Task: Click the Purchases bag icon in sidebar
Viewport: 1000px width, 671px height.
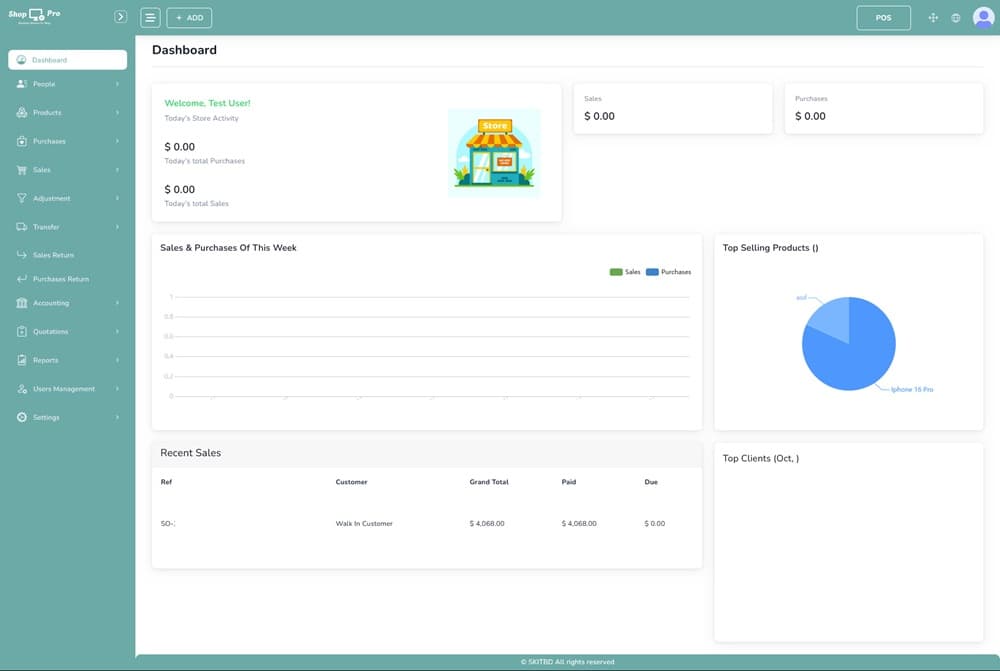Action: pos(22,141)
